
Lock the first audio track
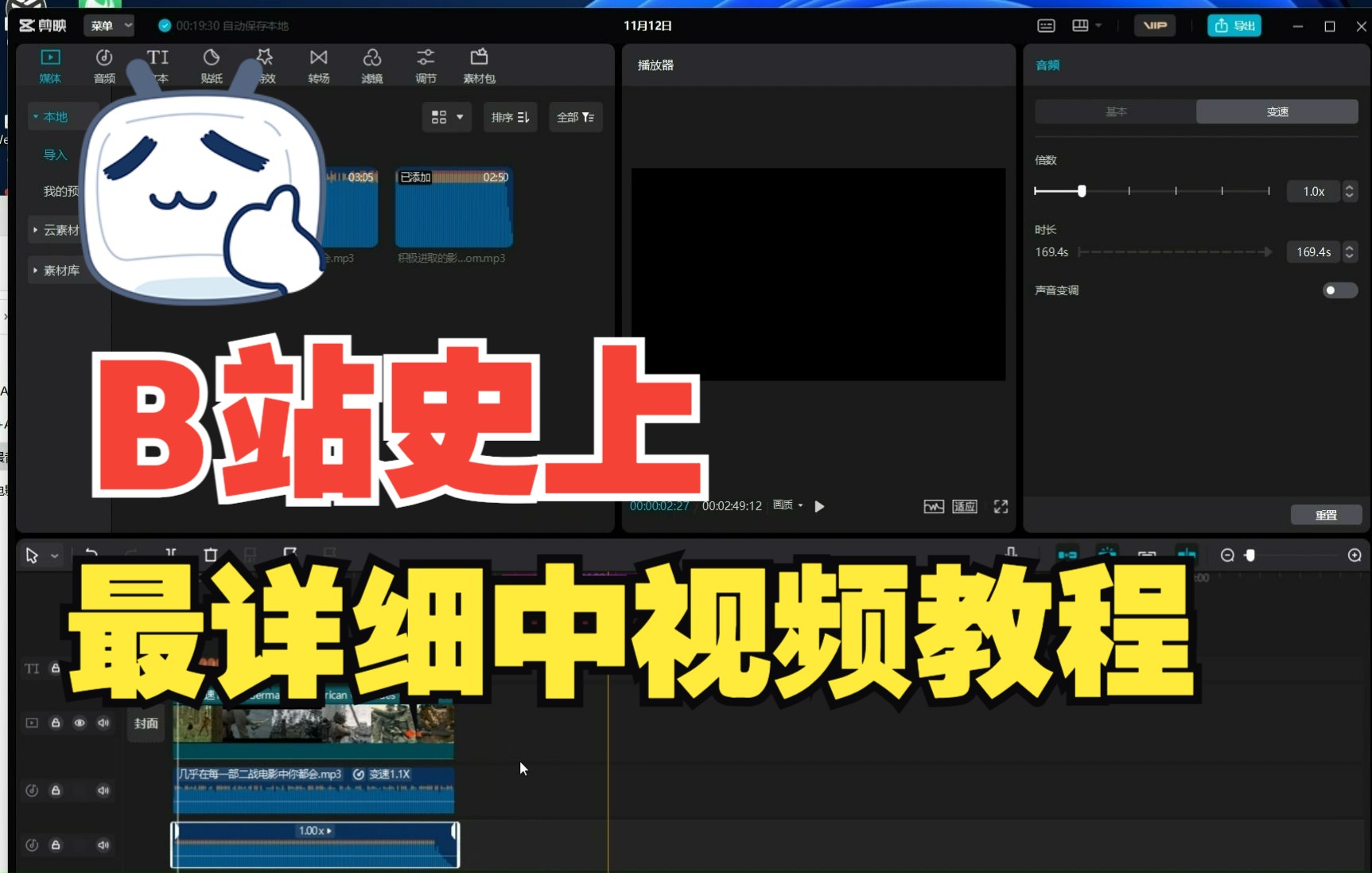(x=56, y=790)
